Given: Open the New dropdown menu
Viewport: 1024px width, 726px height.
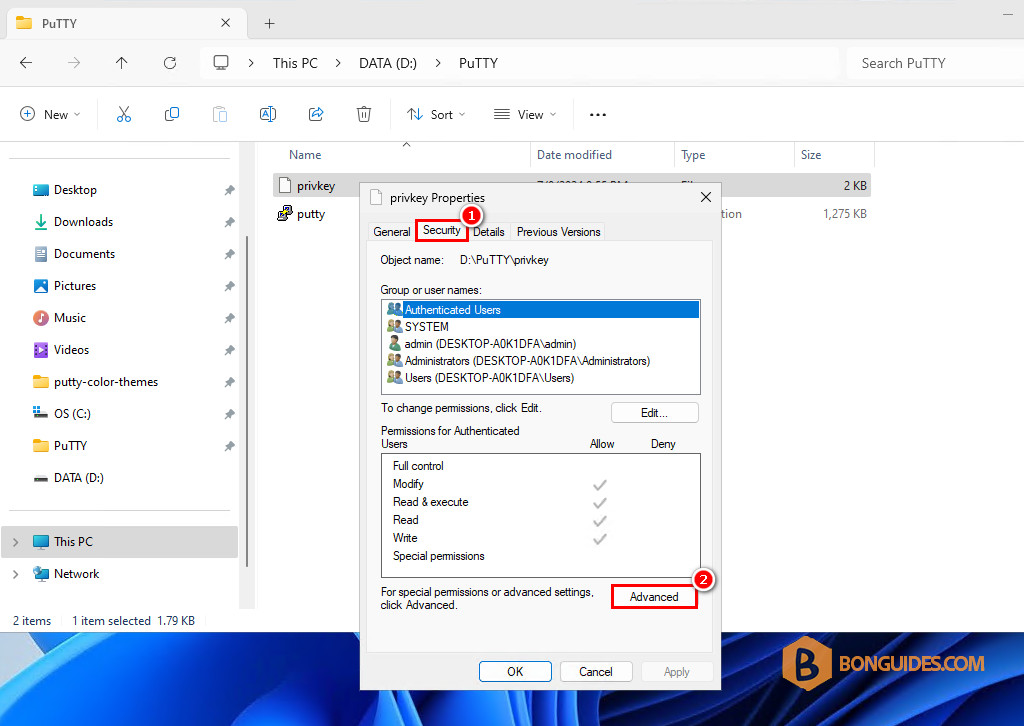Looking at the screenshot, I should (50, 114).
